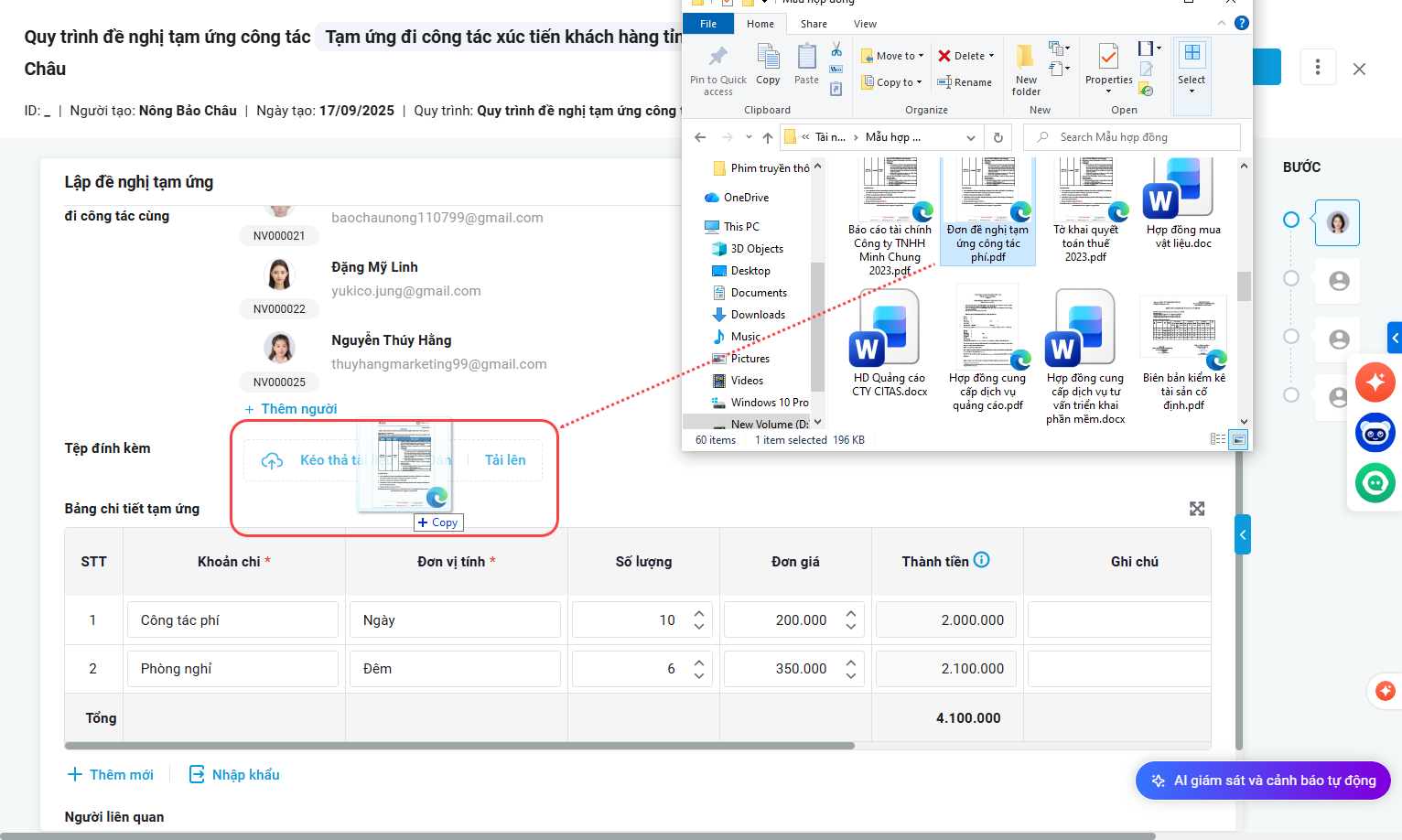Click the Thêm người link
Viewport: 1402px width, 840px height.
click(291, 409)
